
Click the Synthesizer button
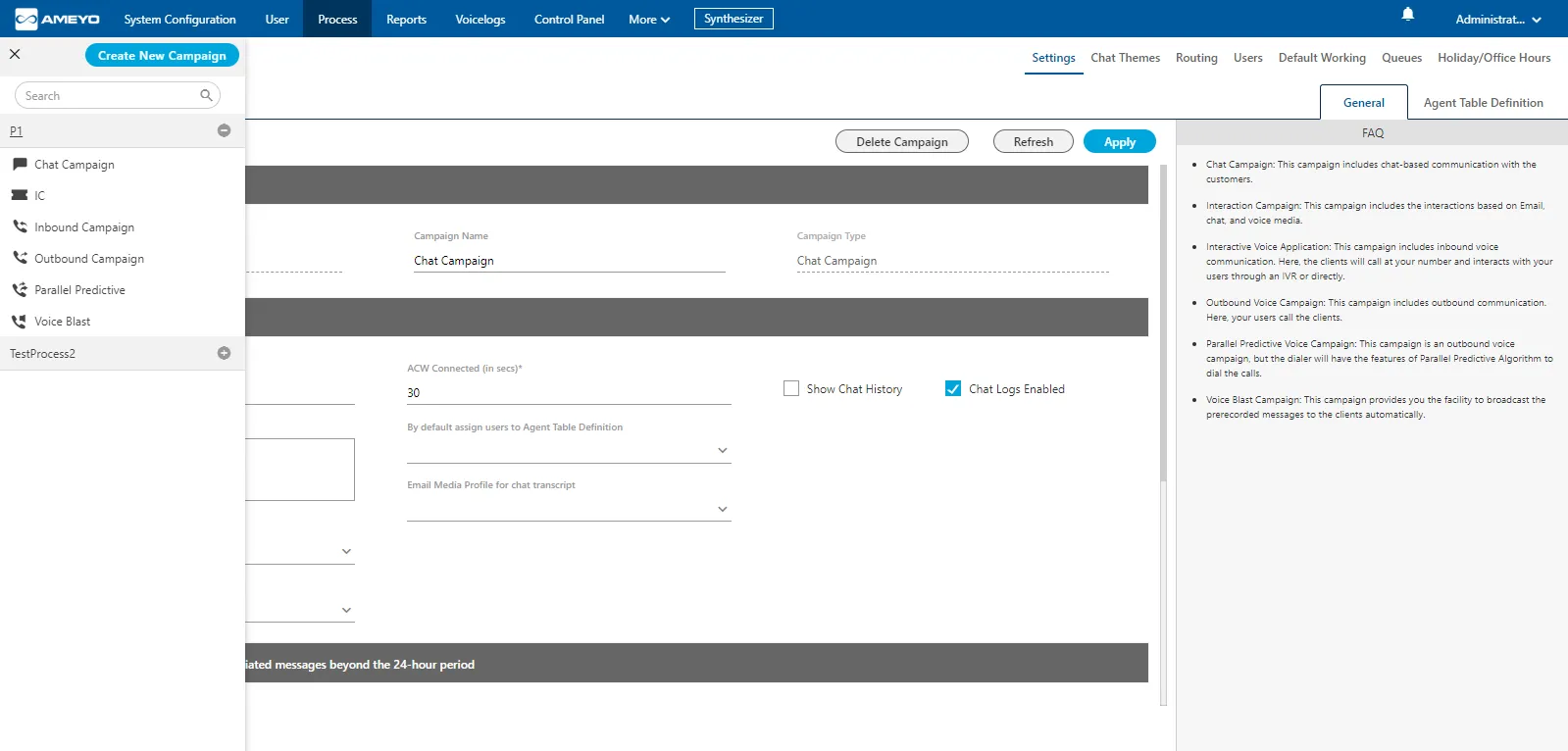click(x=733, y=19)
